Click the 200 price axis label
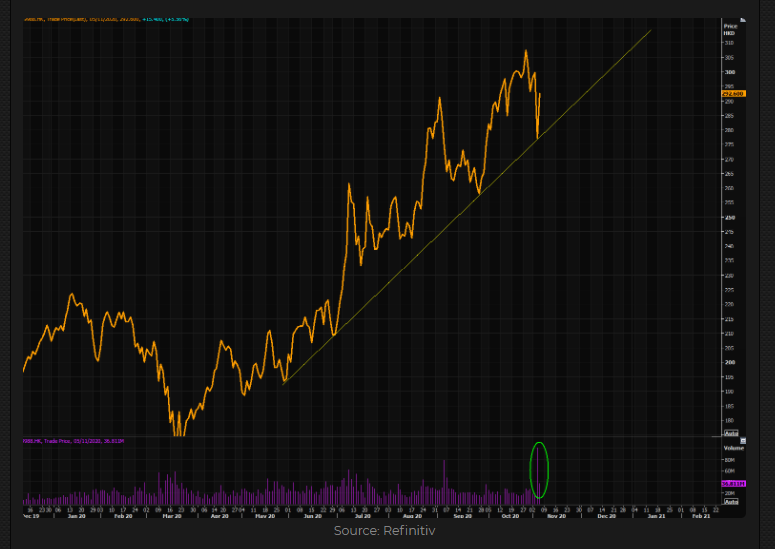This screenshot has width=775, height=549. [730, 362]
